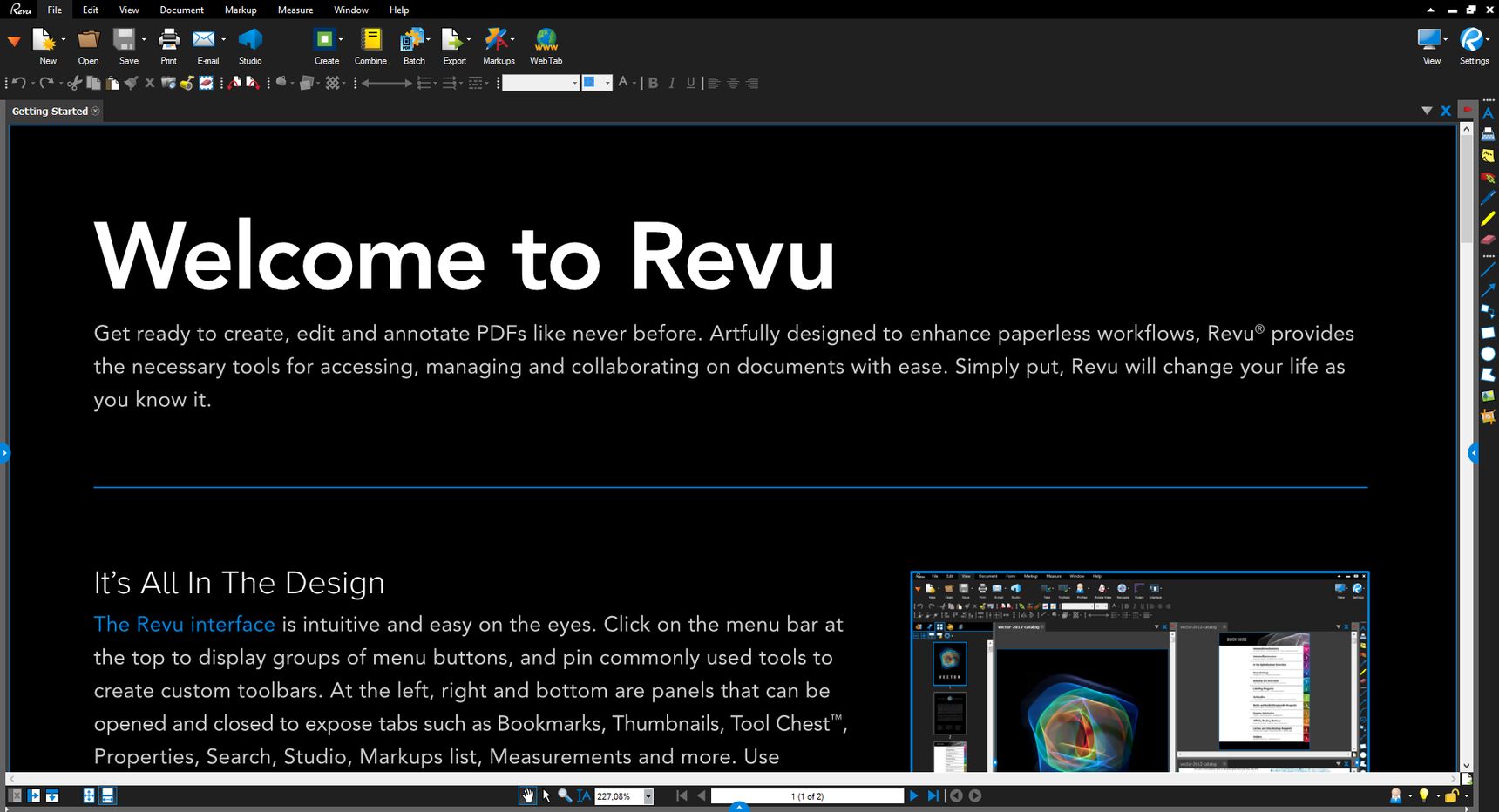This screenshot has width=1499, height=812.
Task: Toggle Underline text formatting
Action: [690, 83]
